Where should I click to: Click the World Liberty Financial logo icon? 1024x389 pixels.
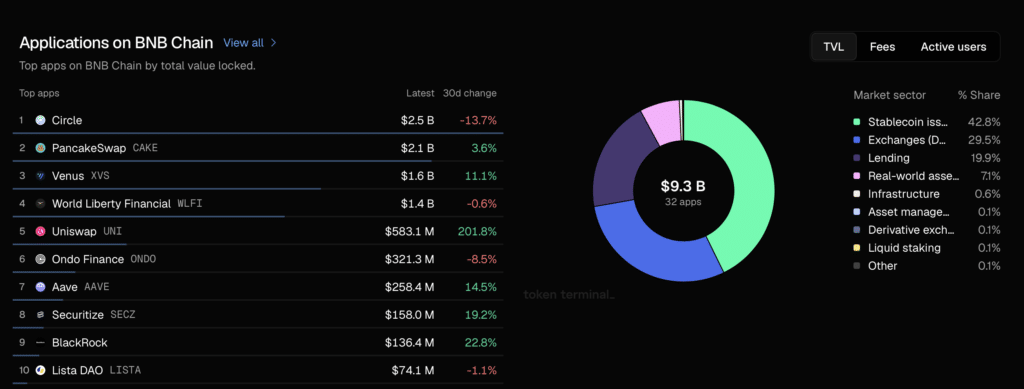click(40, 204)
